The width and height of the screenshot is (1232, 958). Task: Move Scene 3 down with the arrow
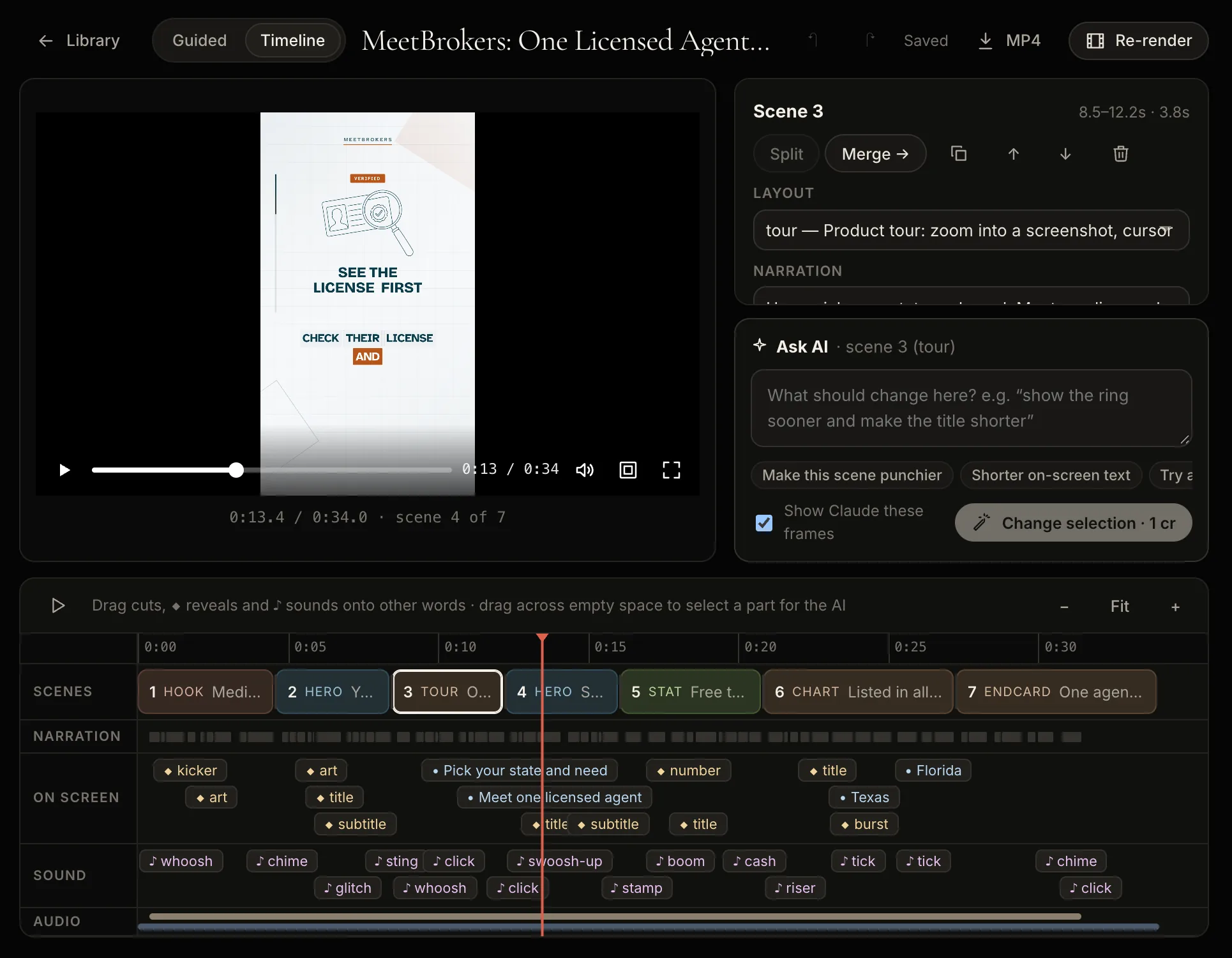click(x=1065, y=154)
